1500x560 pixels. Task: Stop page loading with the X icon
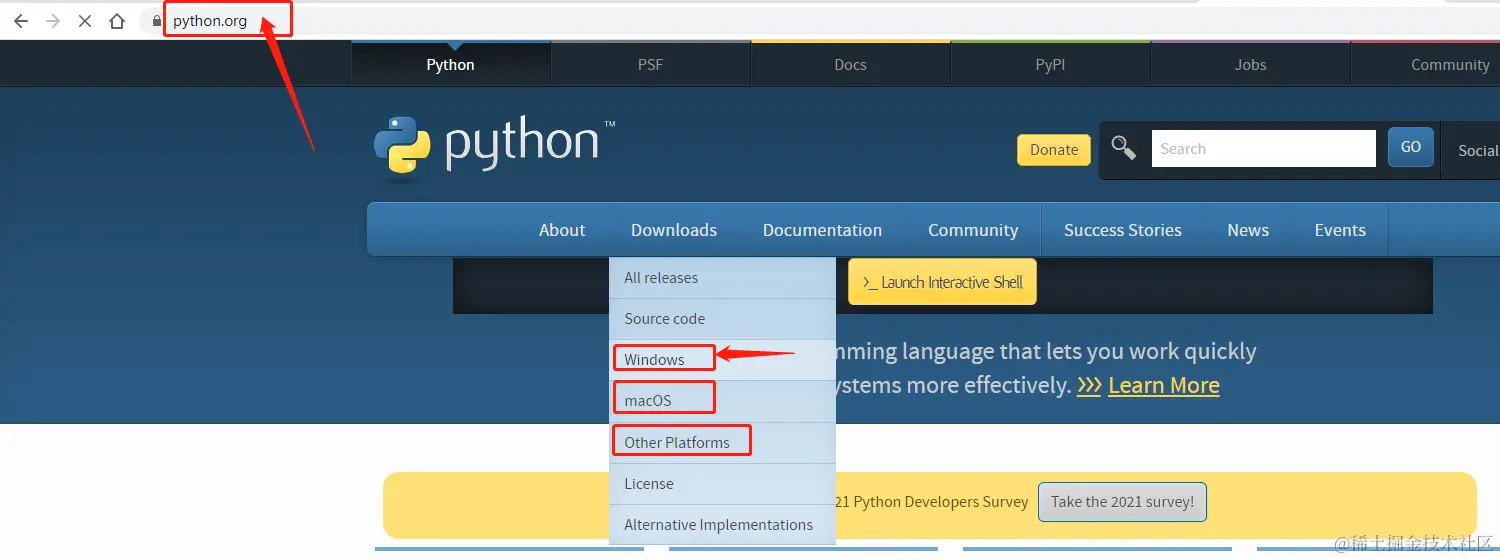click(x=85, y=21)
